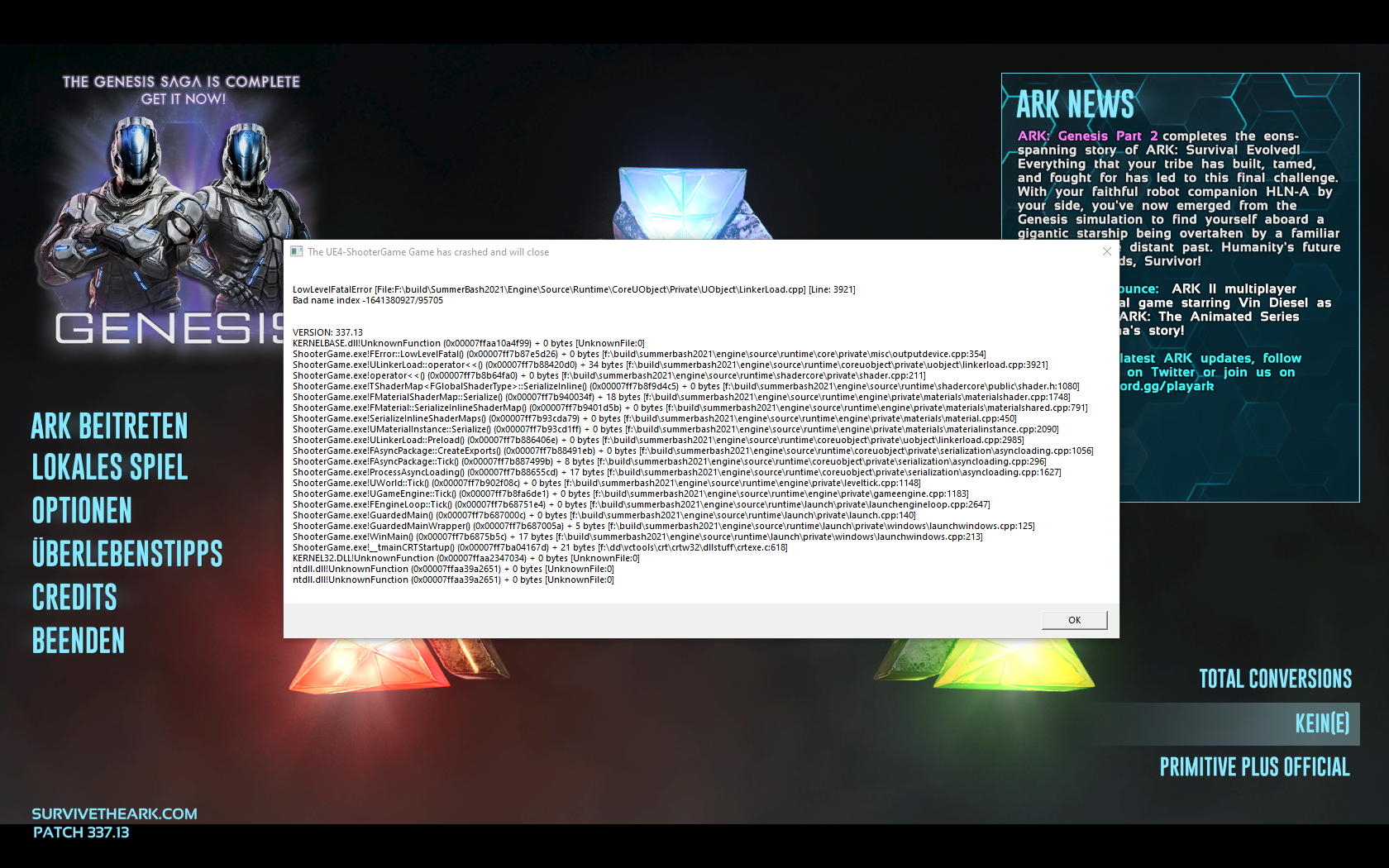Quit the game via BEENDEN
This screenshot has height=868, width=1389.
79,641
